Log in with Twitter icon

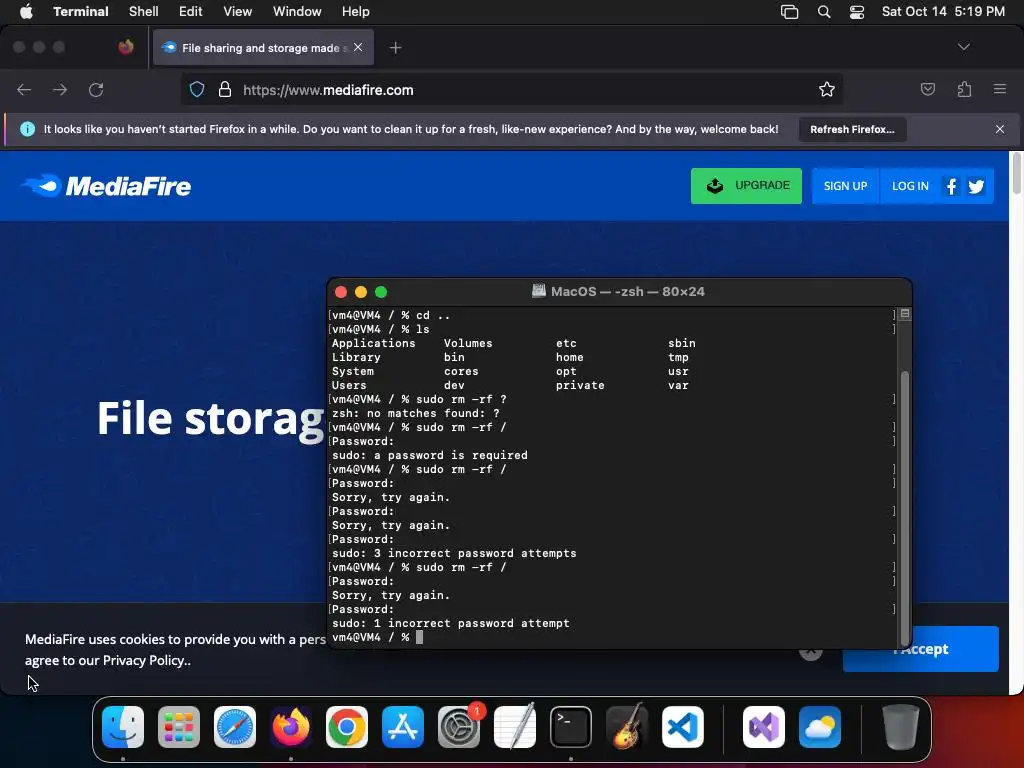976,187
